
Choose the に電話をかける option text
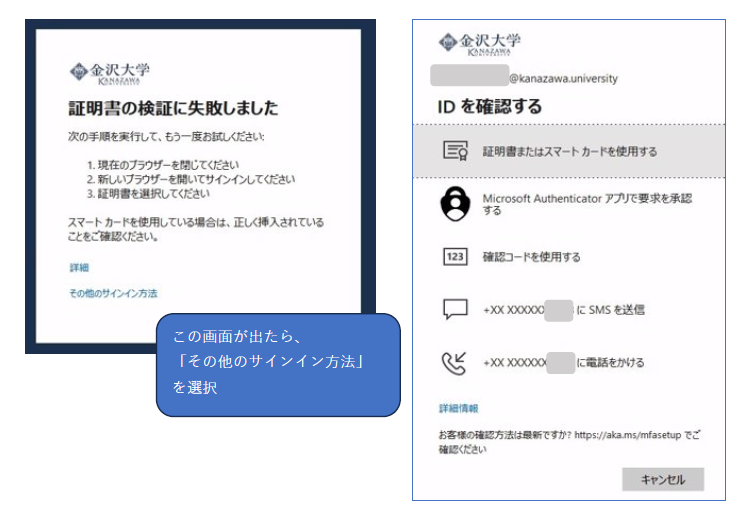pos(610,362)
